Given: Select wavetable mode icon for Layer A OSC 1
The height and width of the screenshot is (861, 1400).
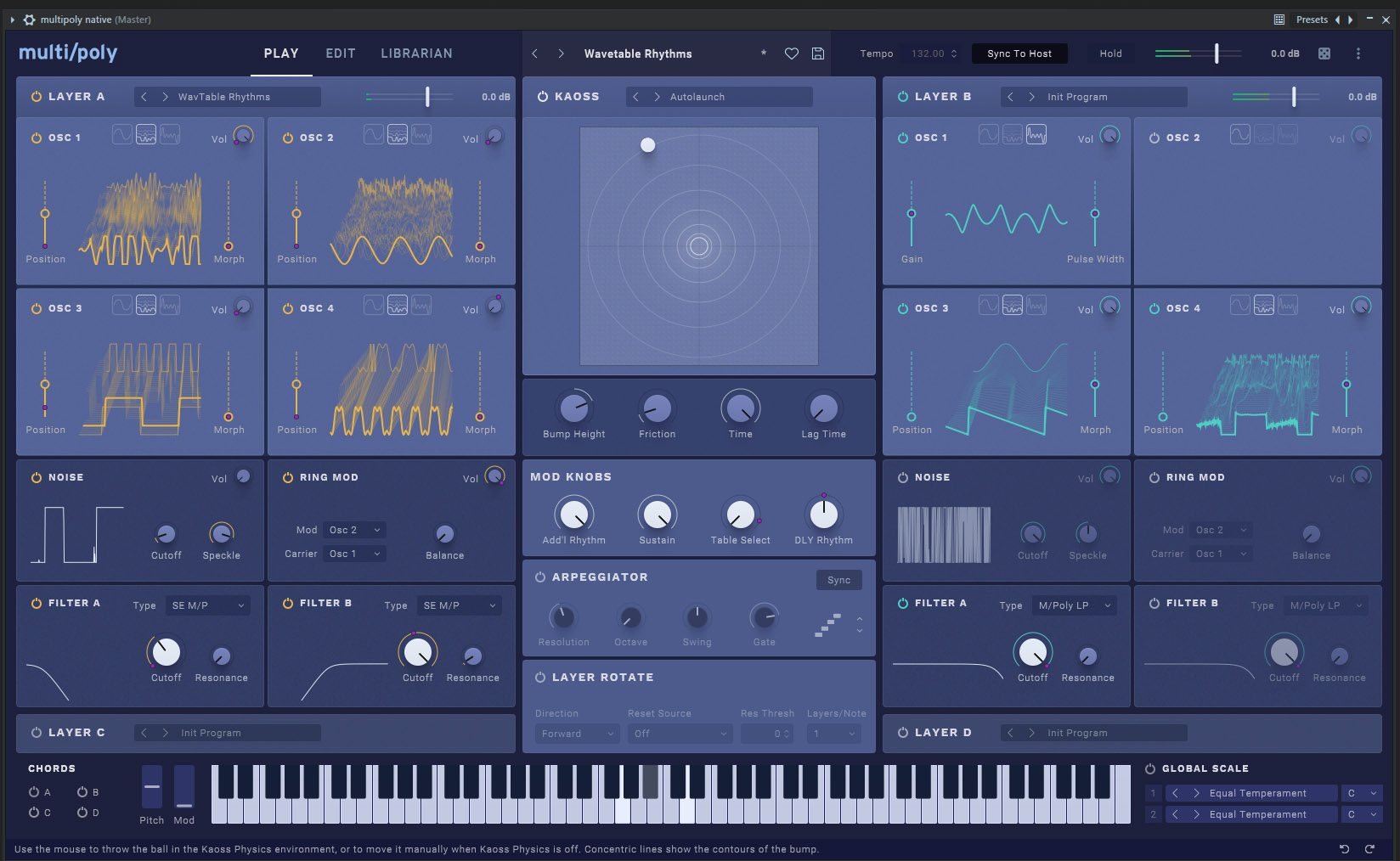Looking at the screenshot, I should tap(146, 134).
